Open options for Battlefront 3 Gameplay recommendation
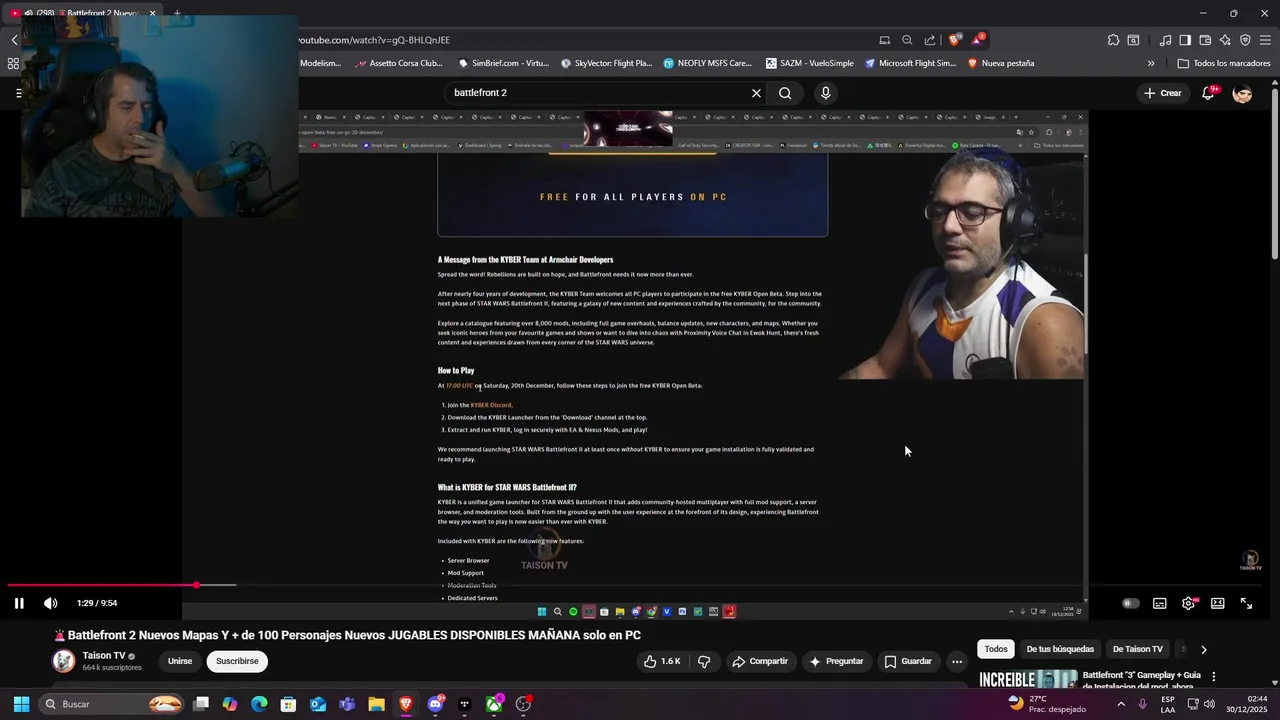Image resolution: width=1280 pixels, height=720 pixels. (x=1213, y=677)
